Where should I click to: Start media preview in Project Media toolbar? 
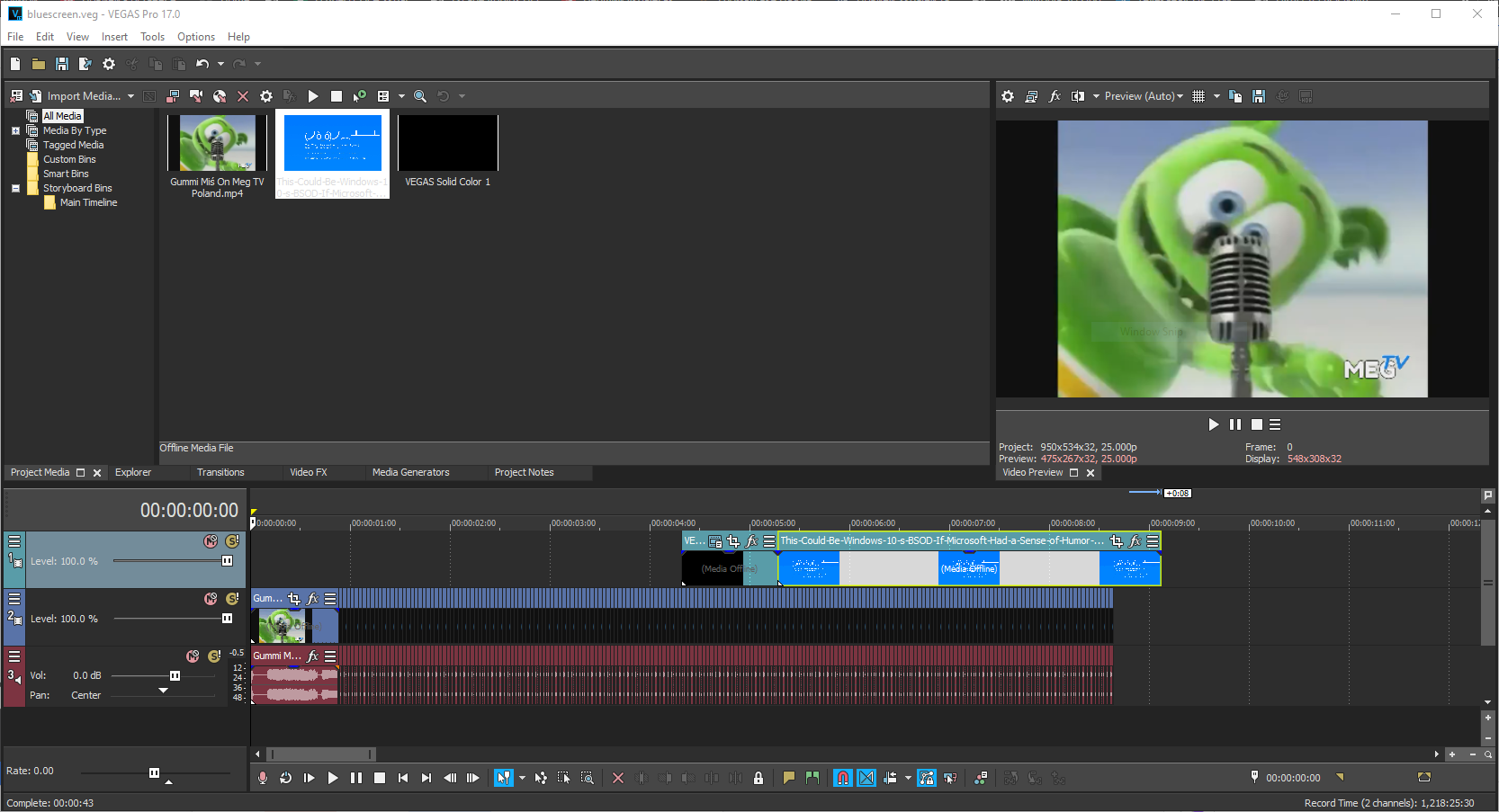pos(313,96)
